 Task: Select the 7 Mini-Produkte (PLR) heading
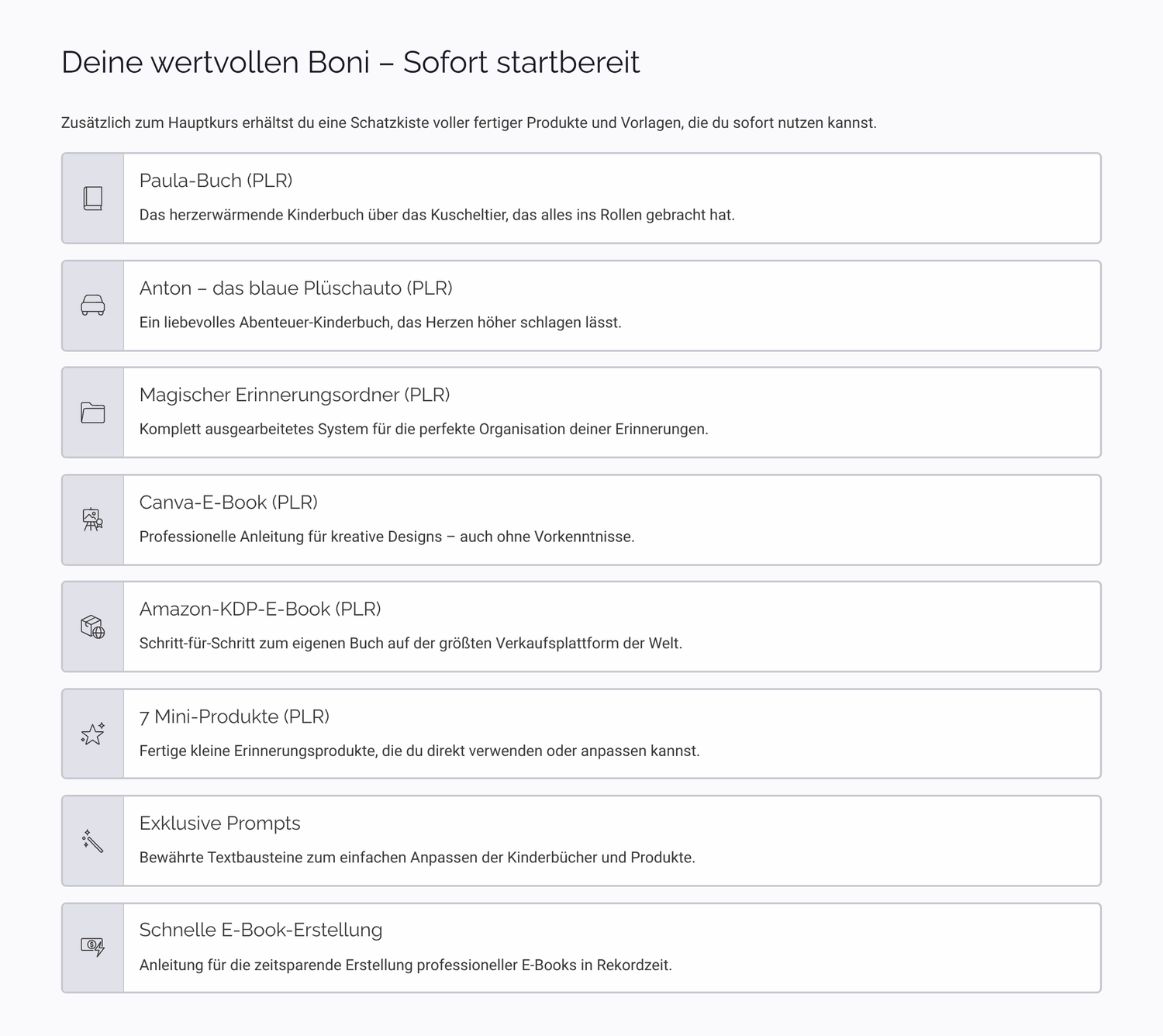(x=234, y=717)
